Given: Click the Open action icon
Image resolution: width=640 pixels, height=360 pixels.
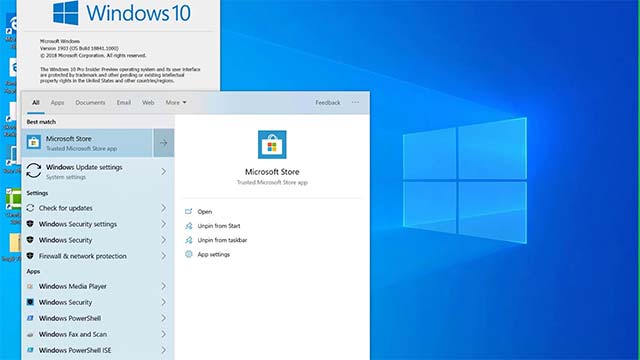Looking at the screenshot, I should [x=189, y=211].
